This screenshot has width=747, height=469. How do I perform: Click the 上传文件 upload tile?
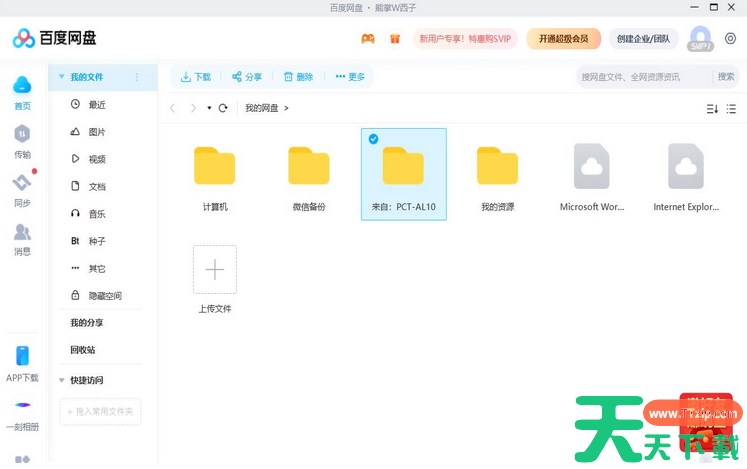click(x=215, y=270)
